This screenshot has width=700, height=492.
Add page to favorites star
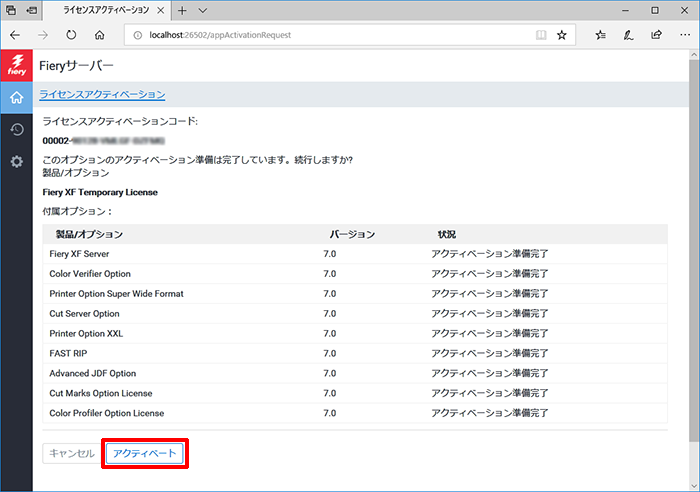coord(562,35)
